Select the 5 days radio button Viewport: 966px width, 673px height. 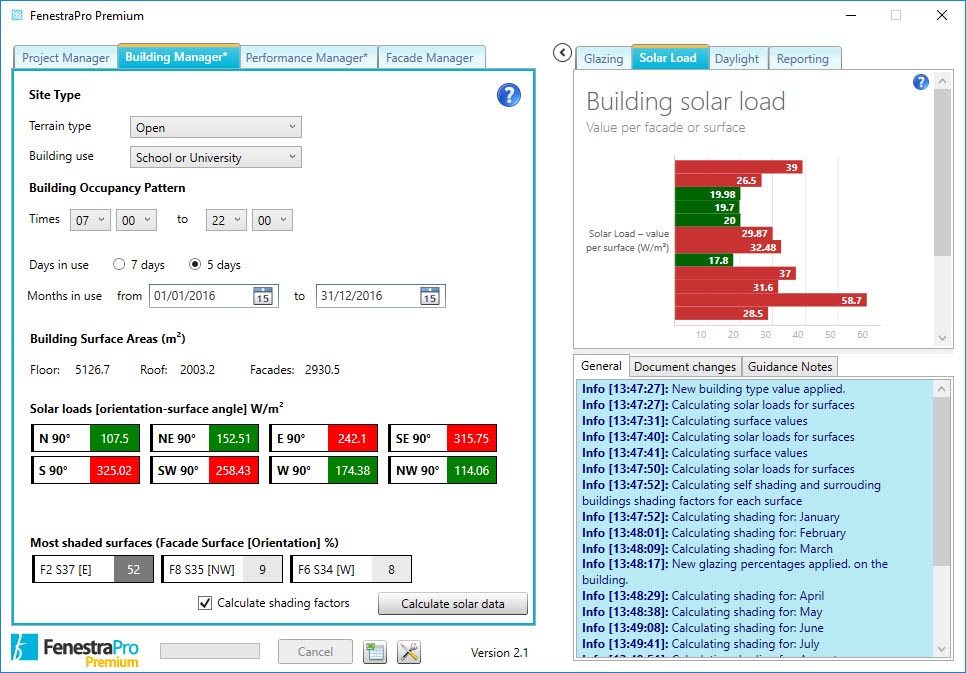(195, 265)
